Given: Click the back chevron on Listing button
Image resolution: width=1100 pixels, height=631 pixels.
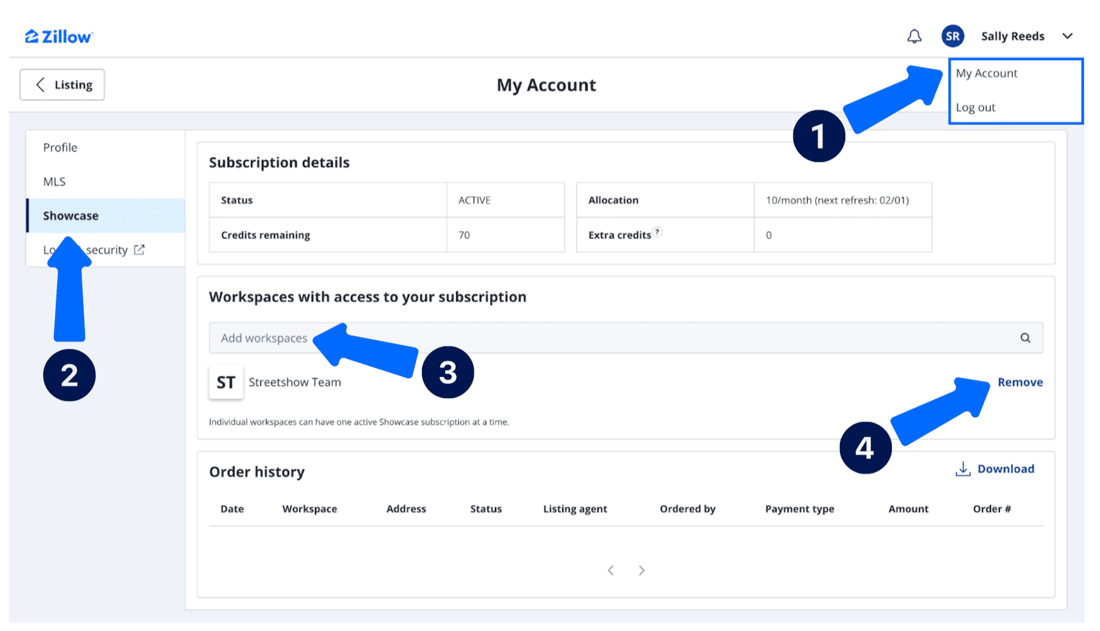Looking at the screenshot, I should (x=38, y=84).
